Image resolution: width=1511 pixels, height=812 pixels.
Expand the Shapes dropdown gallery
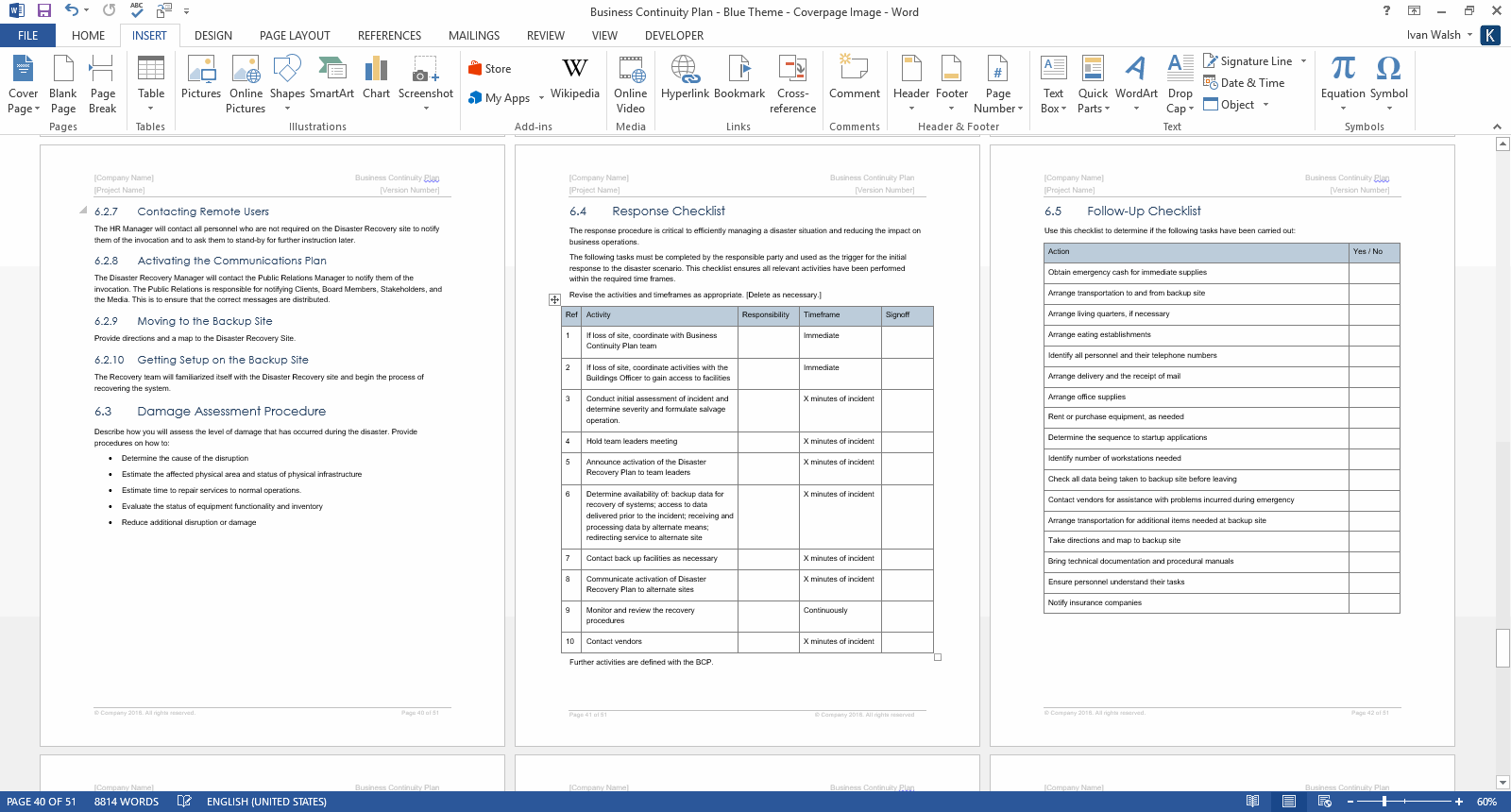pyautogui.click(x=287, y=108)
